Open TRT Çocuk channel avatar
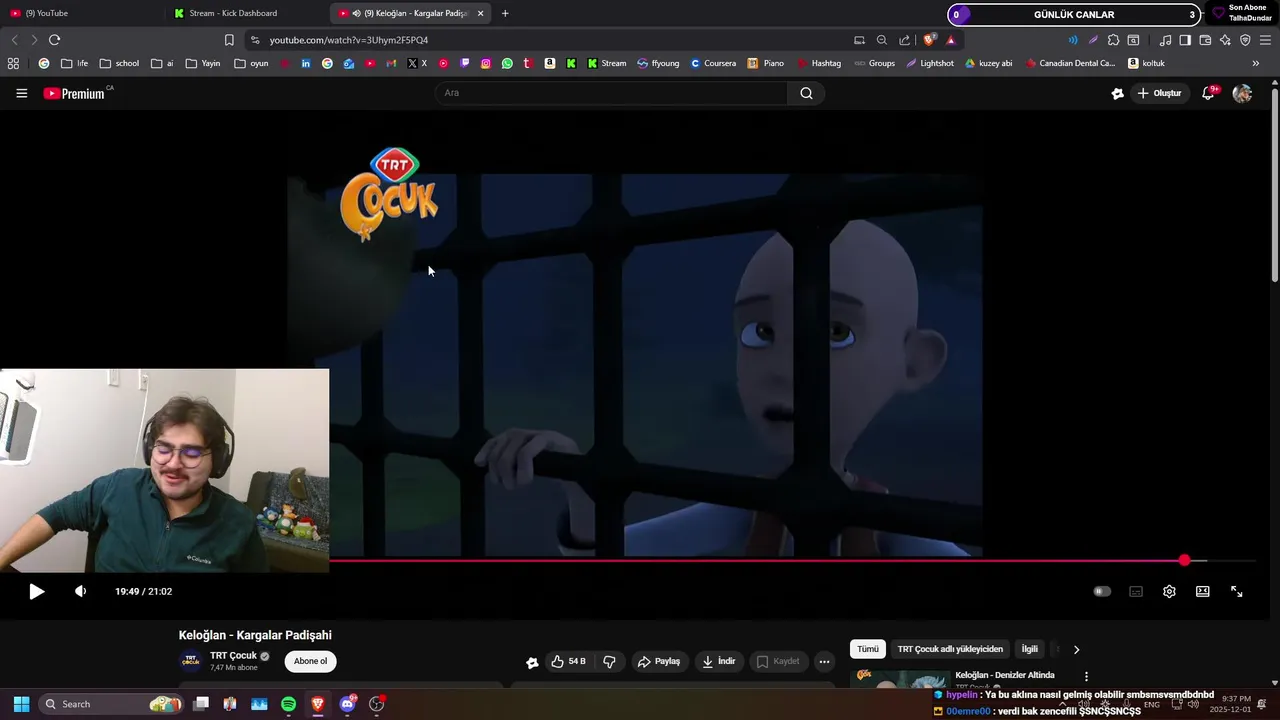Viewport: 1280px width, 720px height. pyautogui.click(x=190, y=661)
